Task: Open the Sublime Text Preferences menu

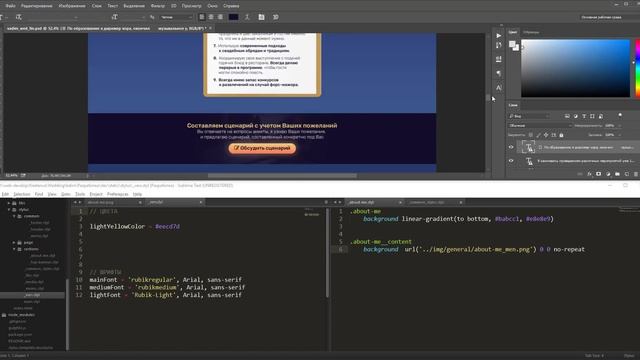Action: pos(117,194)
